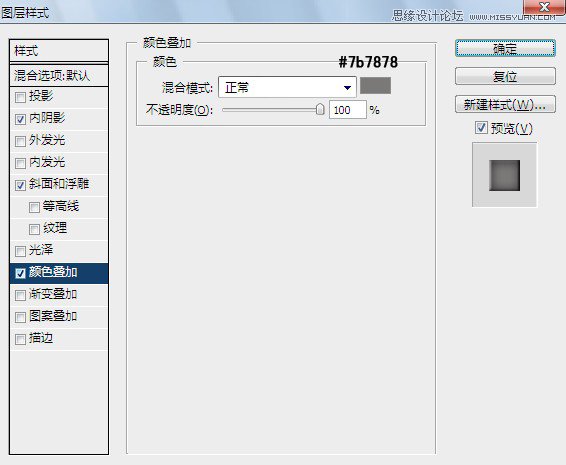Enable the 图案叠加 pattern overlay checkbox
The width and height of the screenshot is (566, 465).
click(20, 317)
